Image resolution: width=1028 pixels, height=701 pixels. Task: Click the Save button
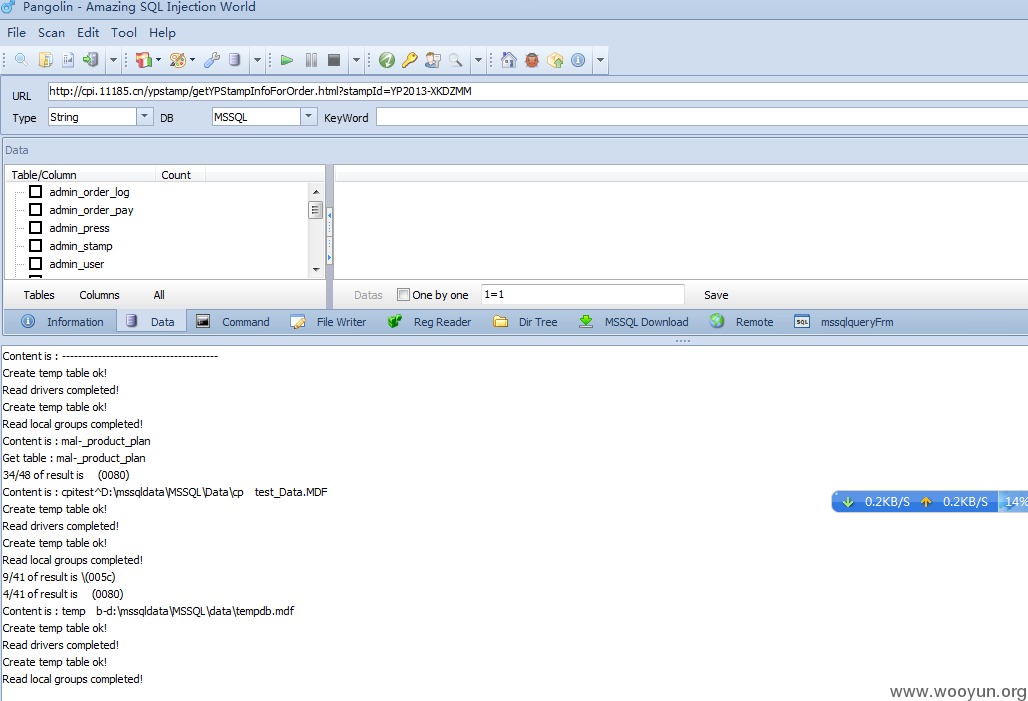(x=716, y=295)
